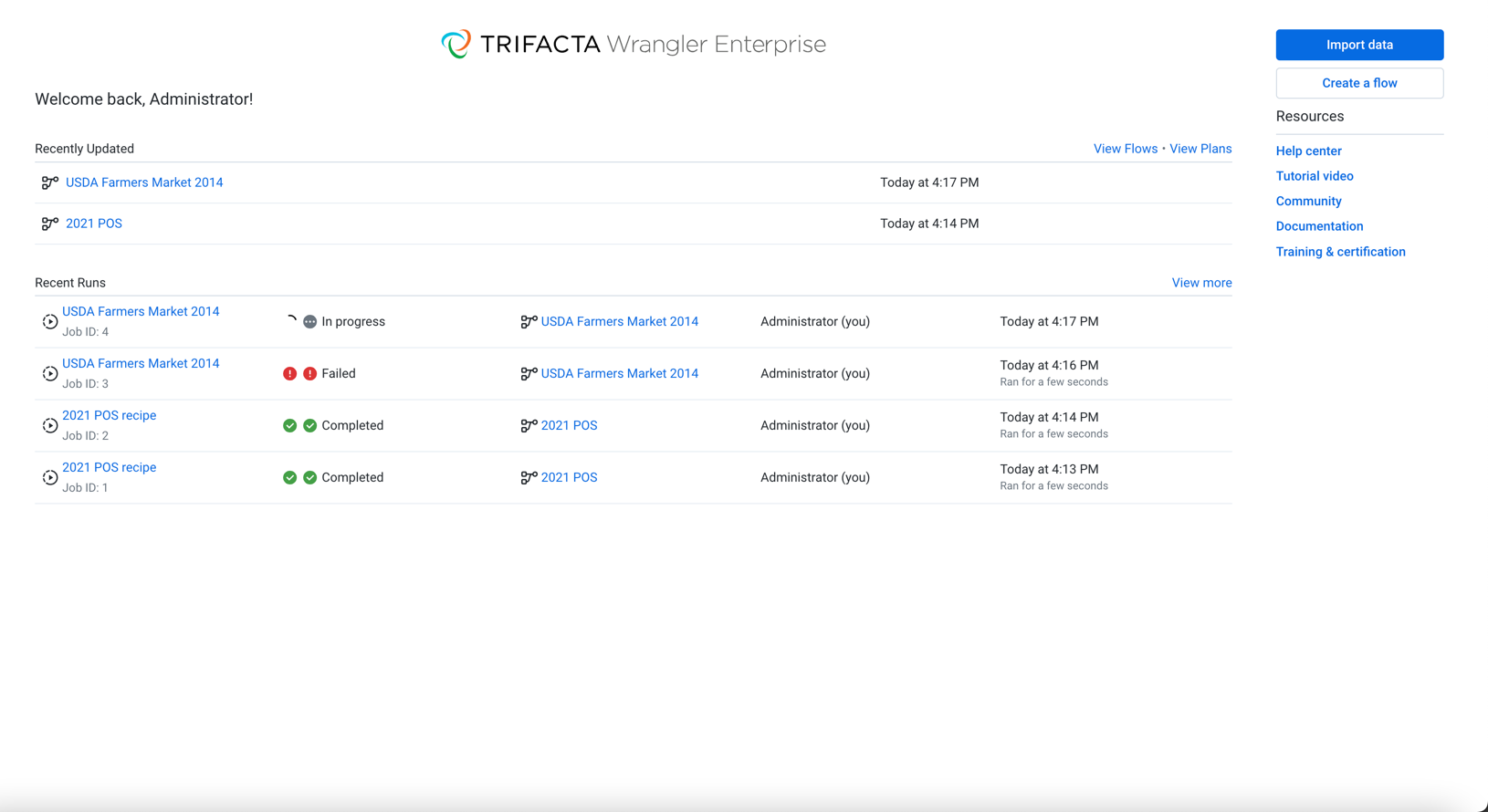The width and height of the screenshot is (1488, 812).
Task: Open 2021 POS recipe job with ID 2
Action: point(109,415)
